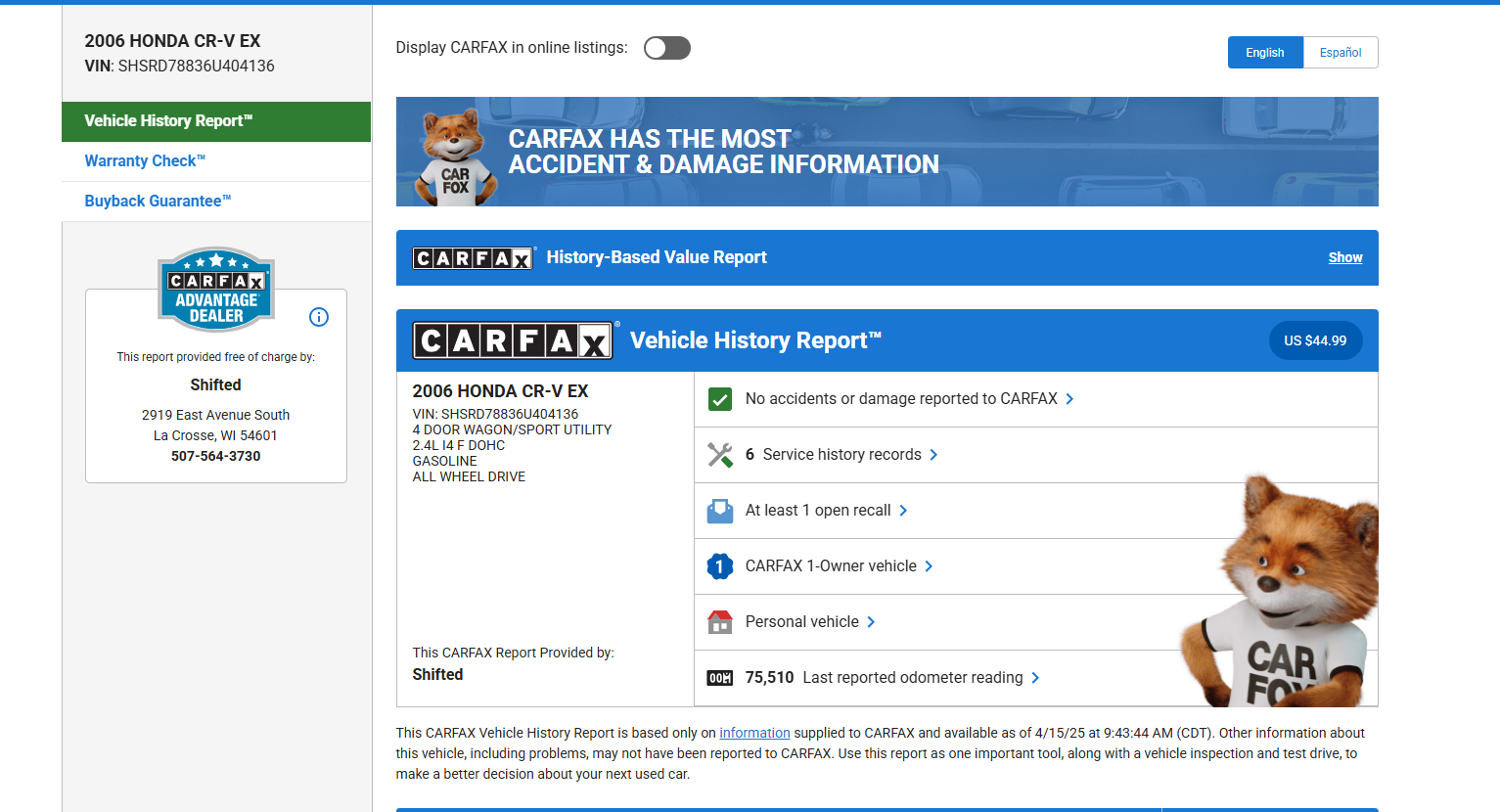Open At least 1 open recall details
This screenshot has height=812, width=1500.
click(x=818, y=511)
